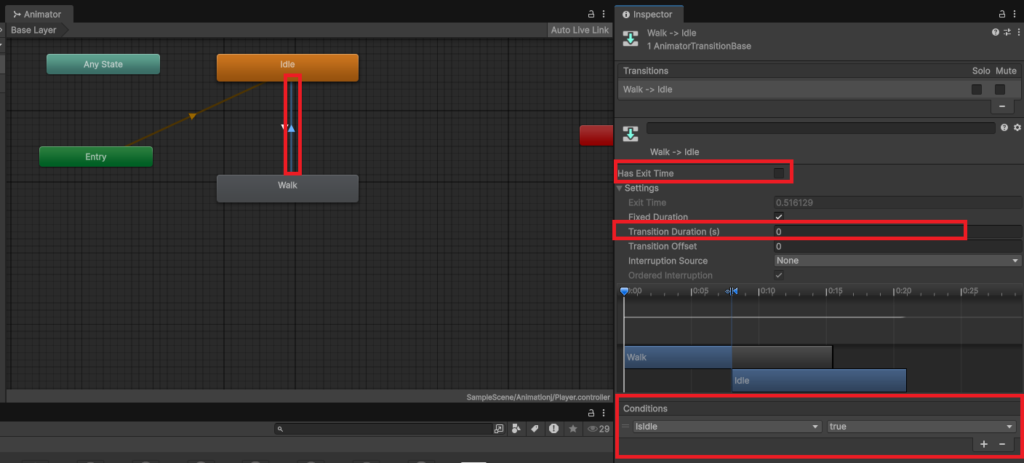
Task: Click the Base Layer breadcrumb
Action: pyautogui.click(x=33, y=30)
